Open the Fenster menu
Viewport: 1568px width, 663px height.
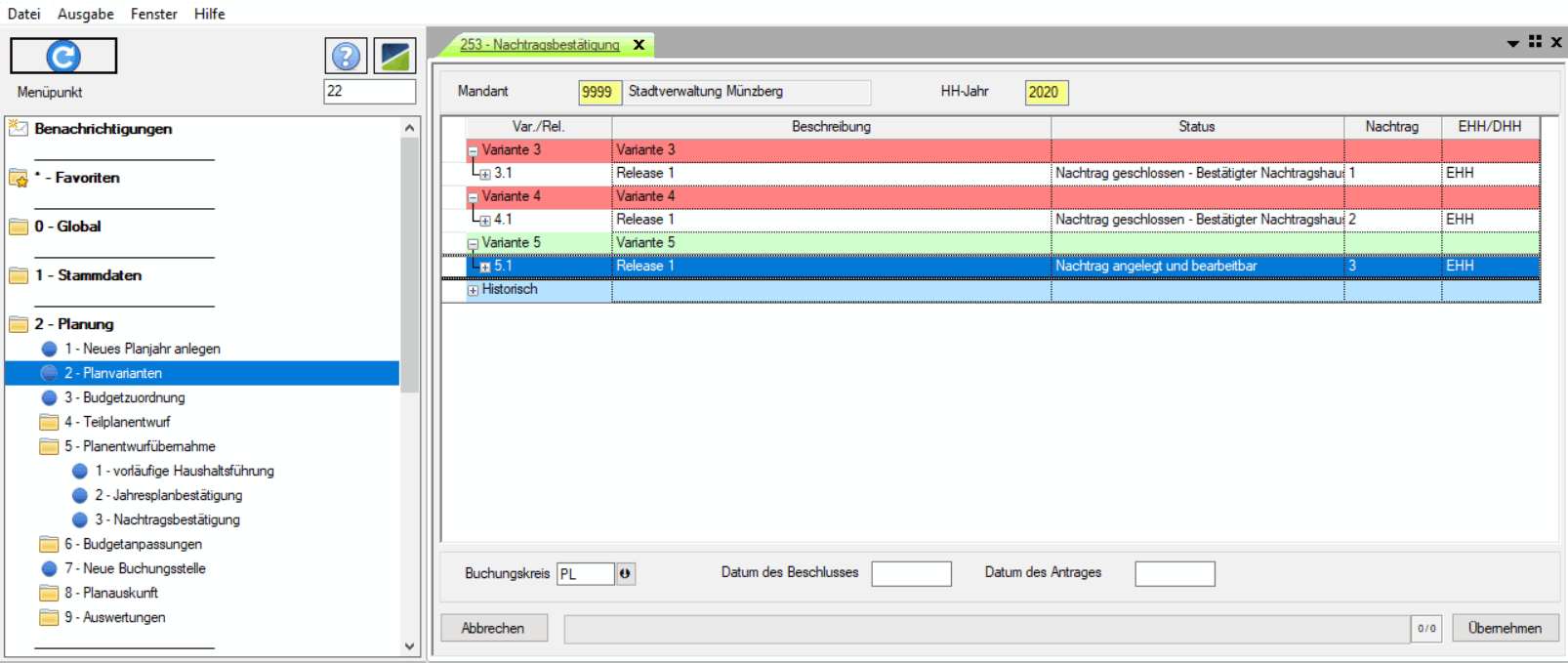point(153,14)
